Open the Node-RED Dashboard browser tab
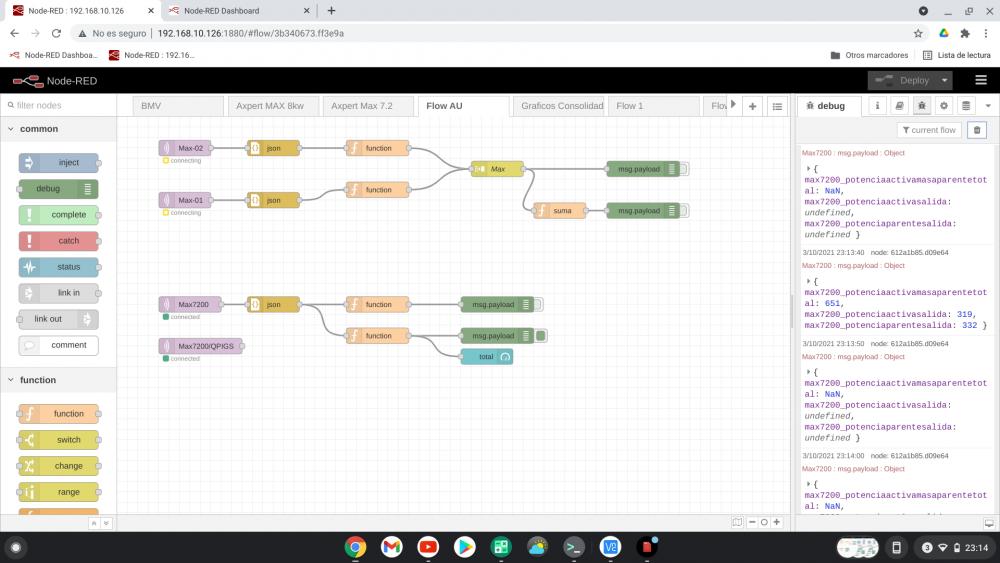 click(x=237, y=11)
